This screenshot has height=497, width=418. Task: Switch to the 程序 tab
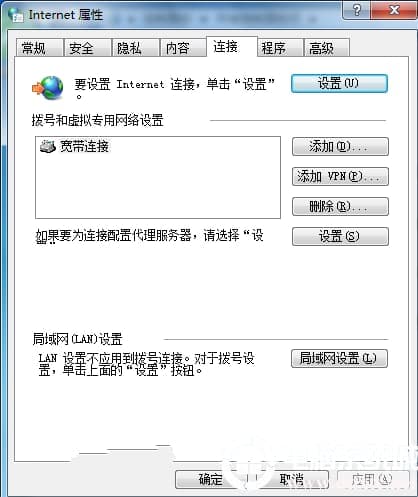click(280, 48)
